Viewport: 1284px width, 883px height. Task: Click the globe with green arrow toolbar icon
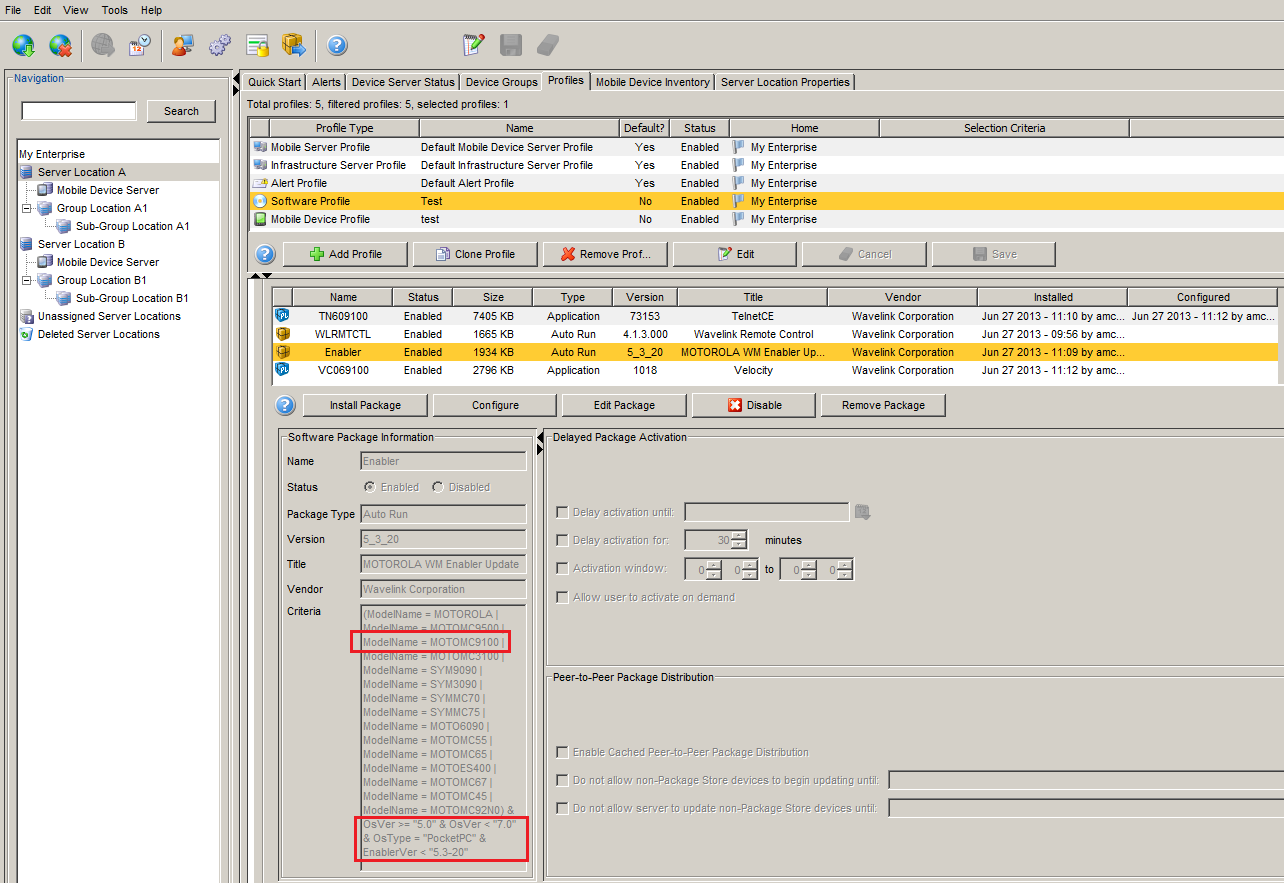click(24, 45)
